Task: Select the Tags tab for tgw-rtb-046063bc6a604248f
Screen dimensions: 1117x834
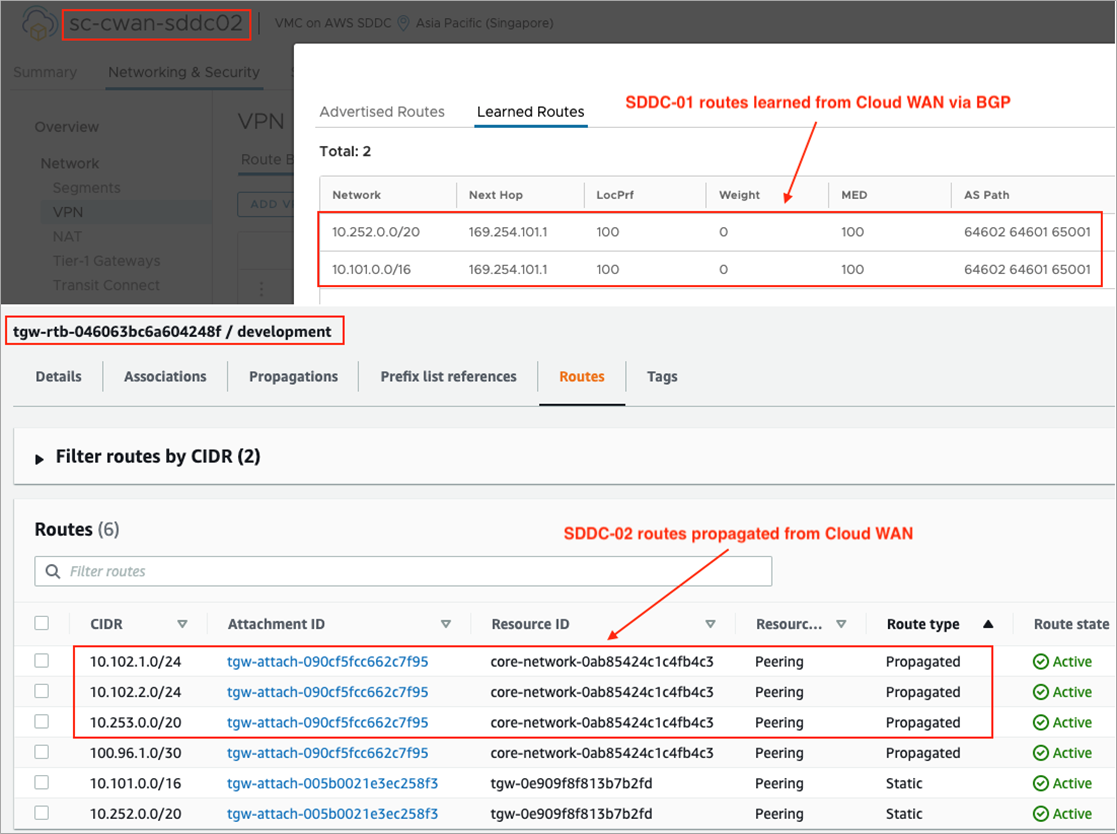Action: click(x=662, y=376)
